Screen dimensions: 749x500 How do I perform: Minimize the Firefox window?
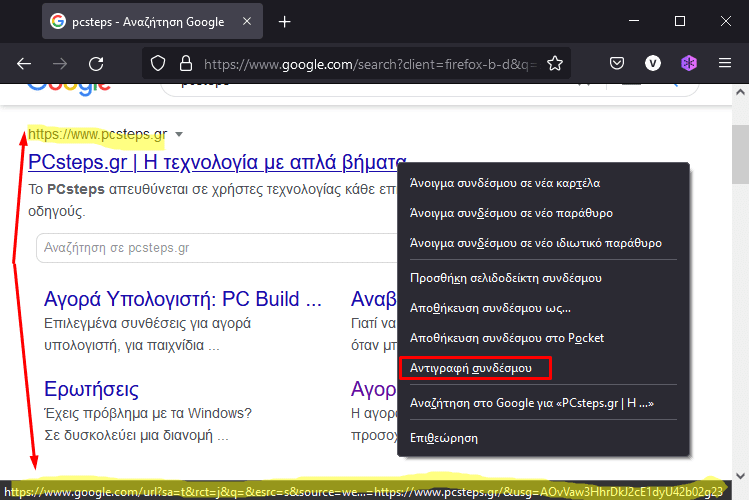(634, 21)
